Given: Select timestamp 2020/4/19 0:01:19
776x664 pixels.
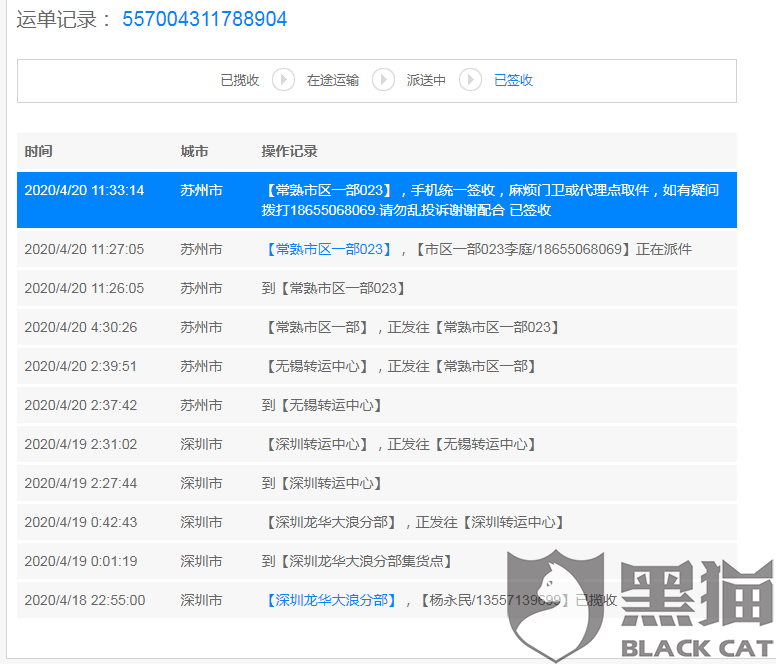Looking at the screenshot, I should click(81, 562).
